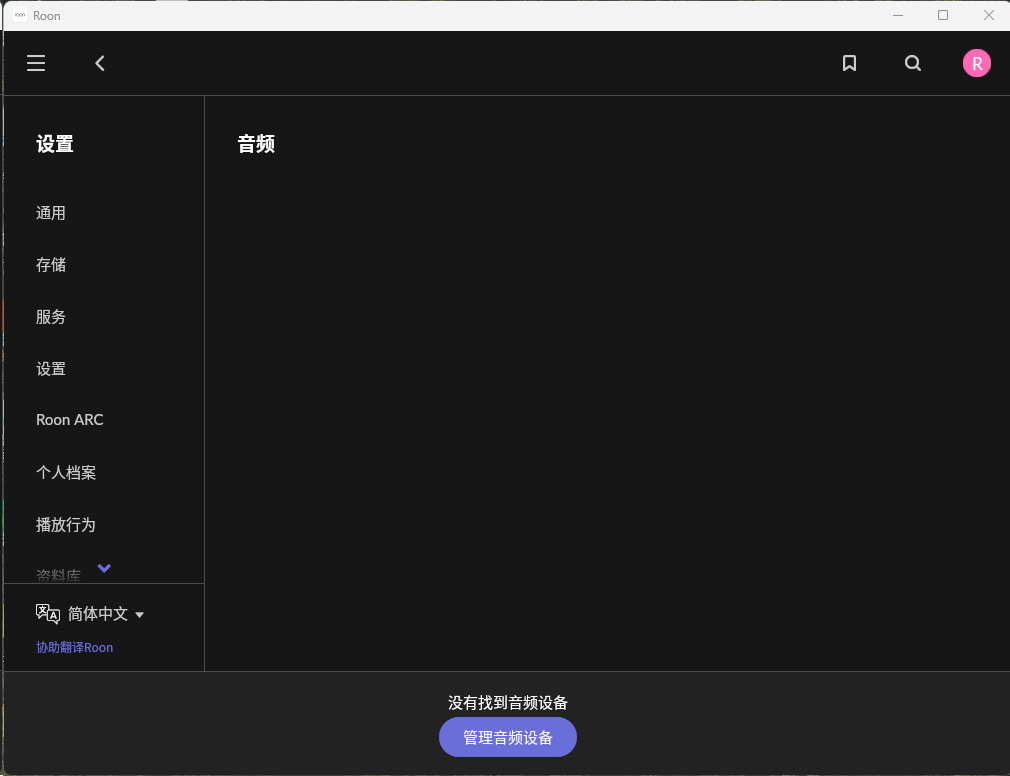
Task: Switch to the 存储 settings section
Action: (x=51, y=264)
